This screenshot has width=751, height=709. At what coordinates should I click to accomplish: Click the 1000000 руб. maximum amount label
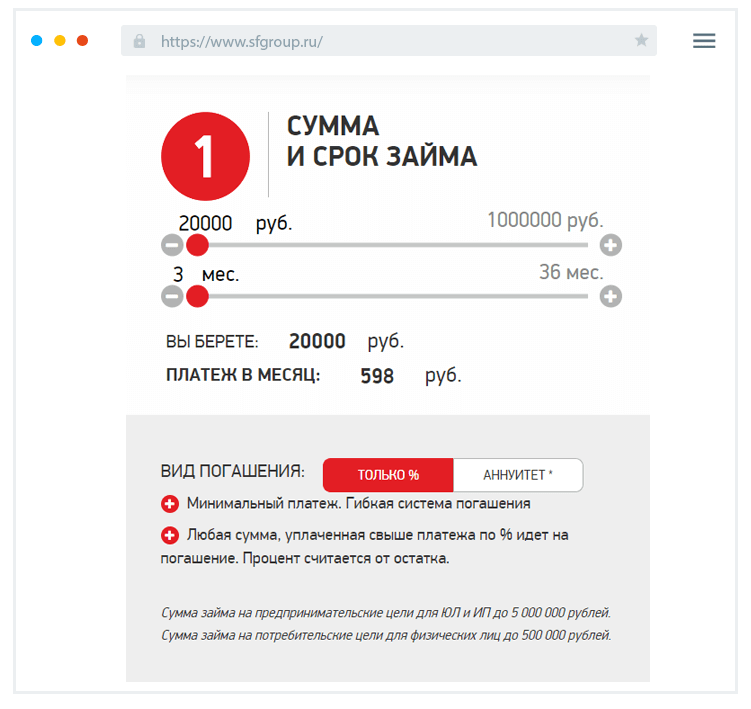coord(545,221)
